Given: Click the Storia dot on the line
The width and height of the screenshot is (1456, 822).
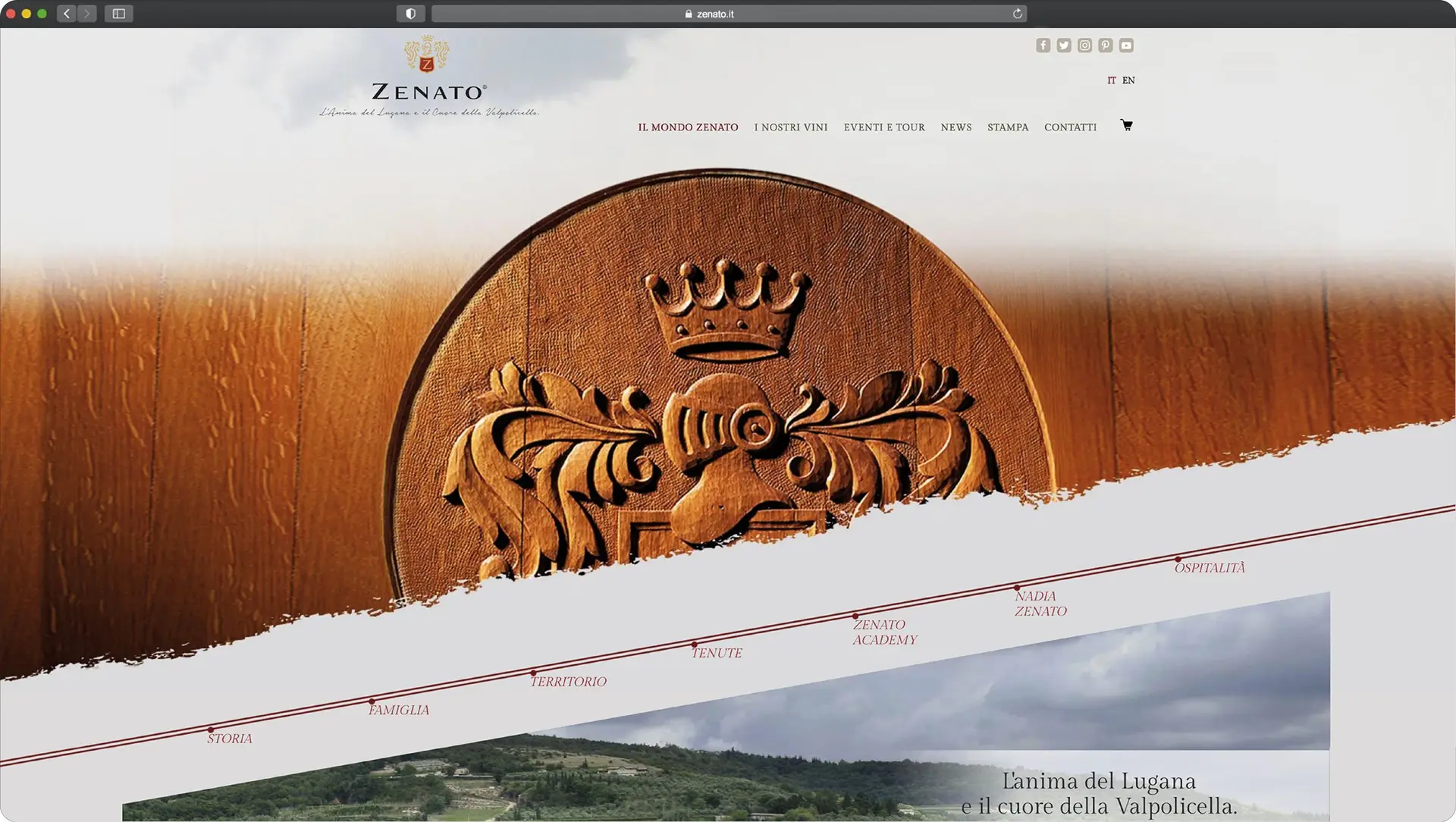Looking at the screenshot, I should coord(211,729).
